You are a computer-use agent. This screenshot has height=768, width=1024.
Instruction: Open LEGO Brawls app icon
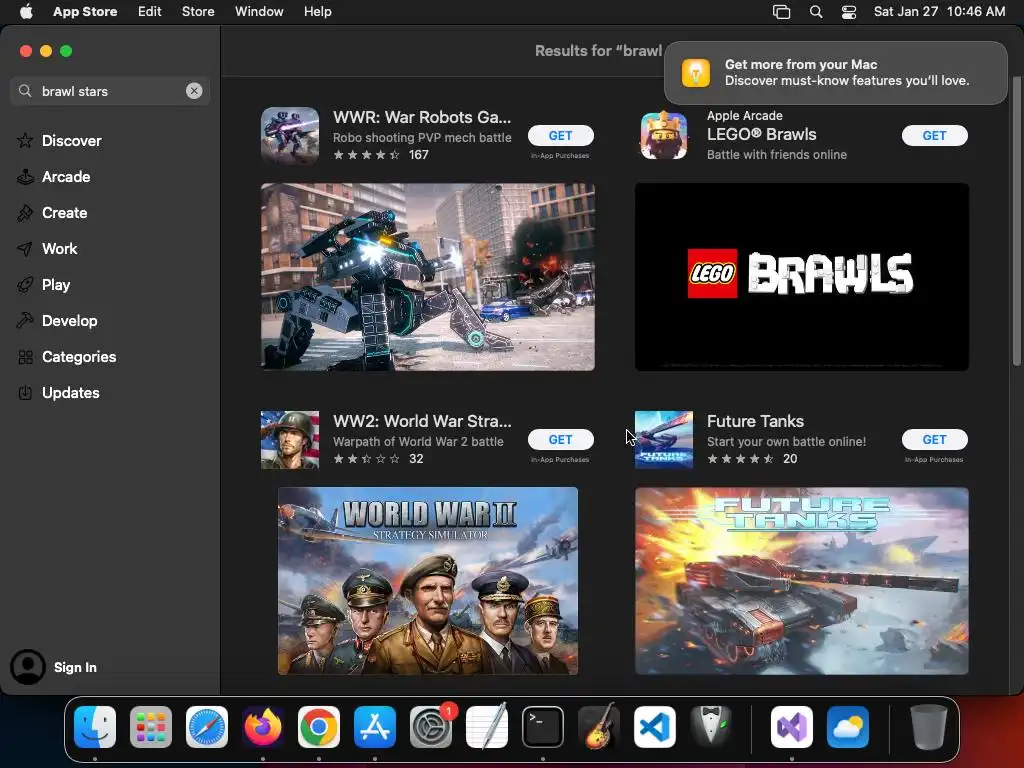(x=664, y=136)
